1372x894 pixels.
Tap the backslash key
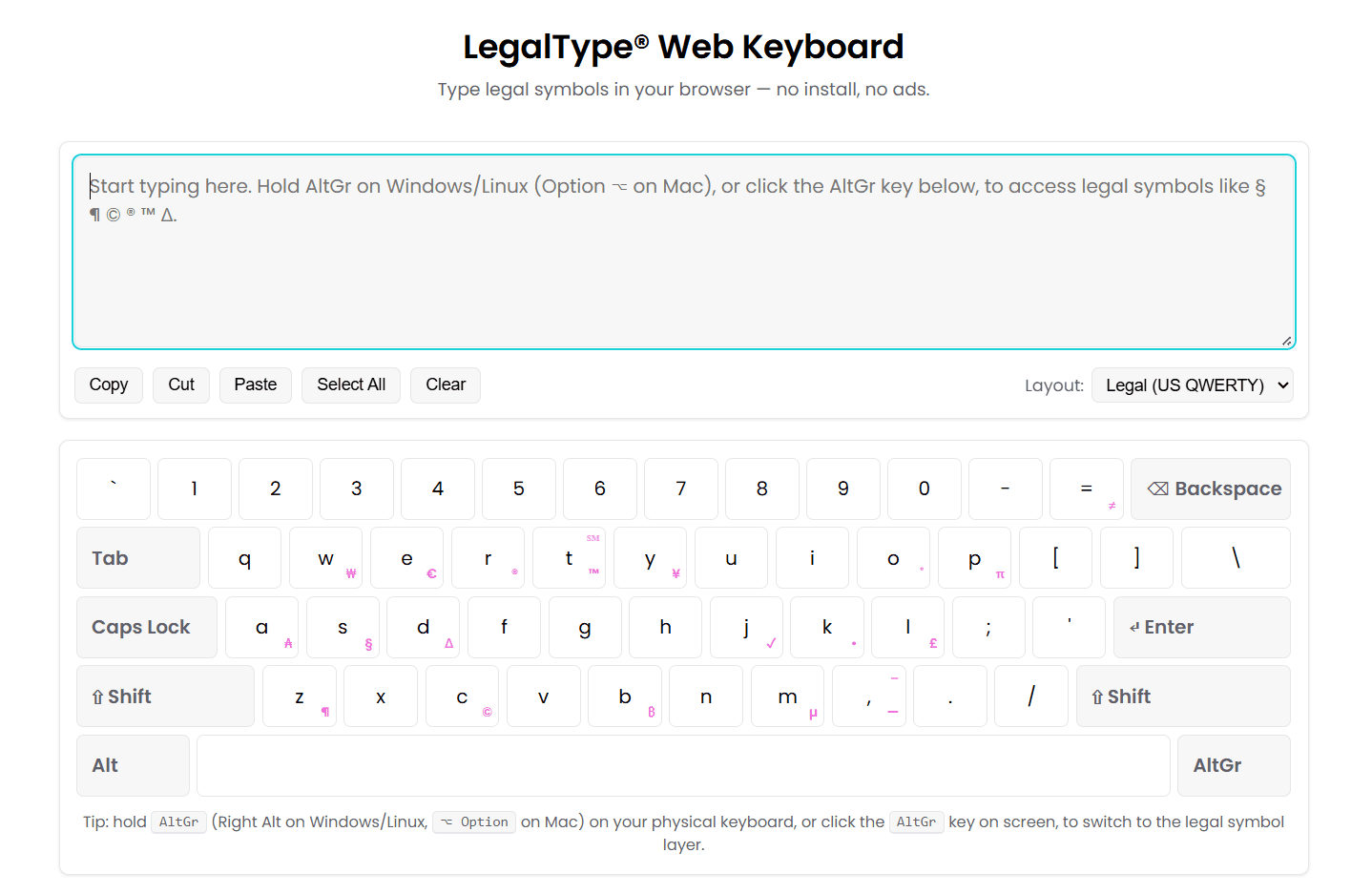[x=1236, y=558]
